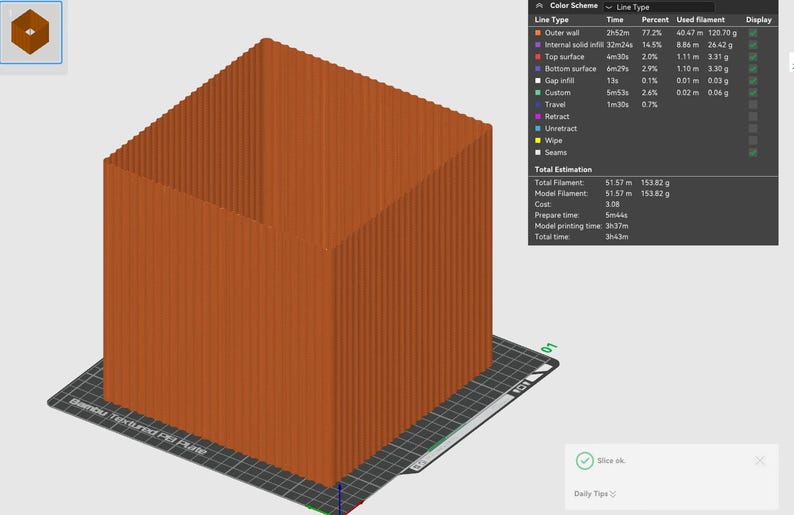Toggle Top surface display checkbox

753,57
